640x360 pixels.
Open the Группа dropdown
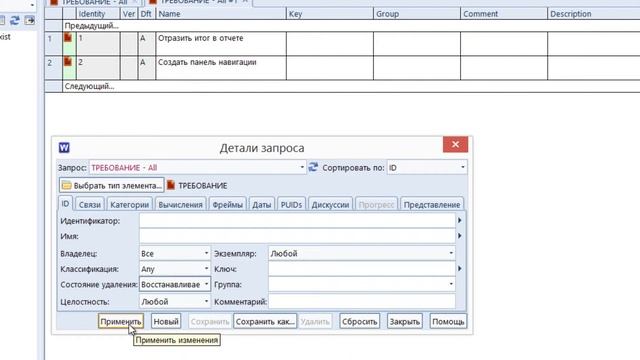click(x=451, y=284)
